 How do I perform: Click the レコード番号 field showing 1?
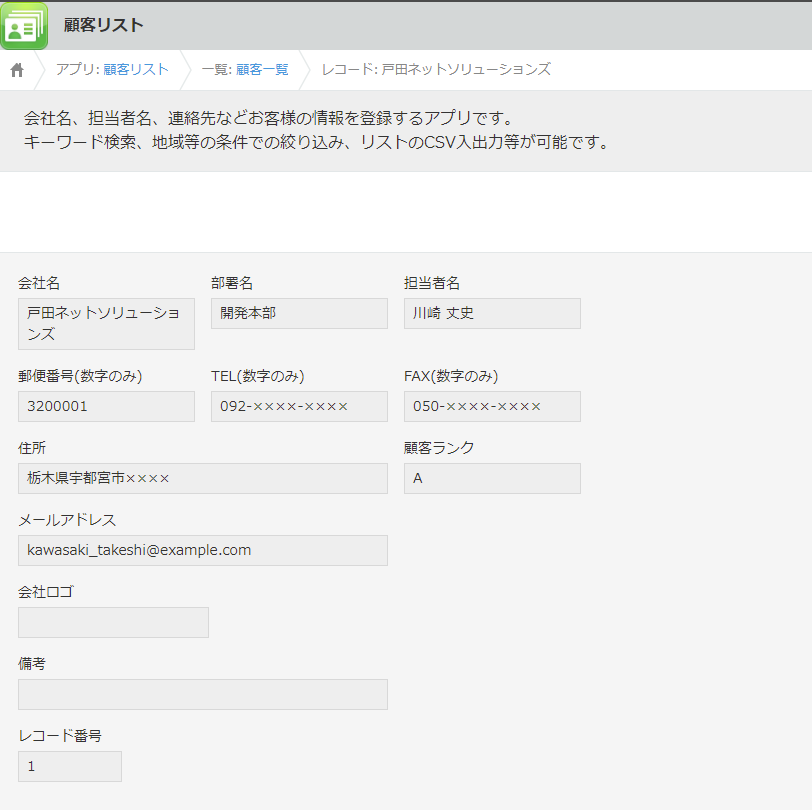[x=69, y=766]
